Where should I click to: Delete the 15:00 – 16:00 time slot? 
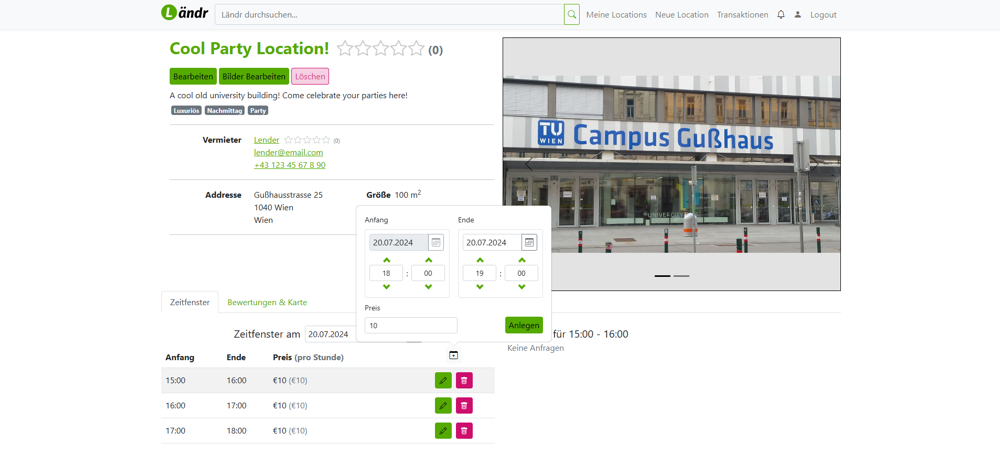click(464, 380)
